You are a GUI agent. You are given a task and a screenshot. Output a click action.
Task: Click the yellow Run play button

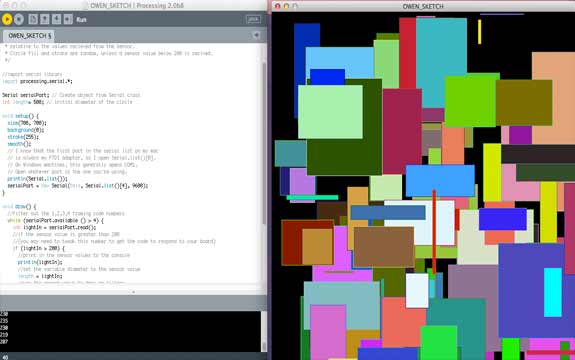tap(7, 19)
